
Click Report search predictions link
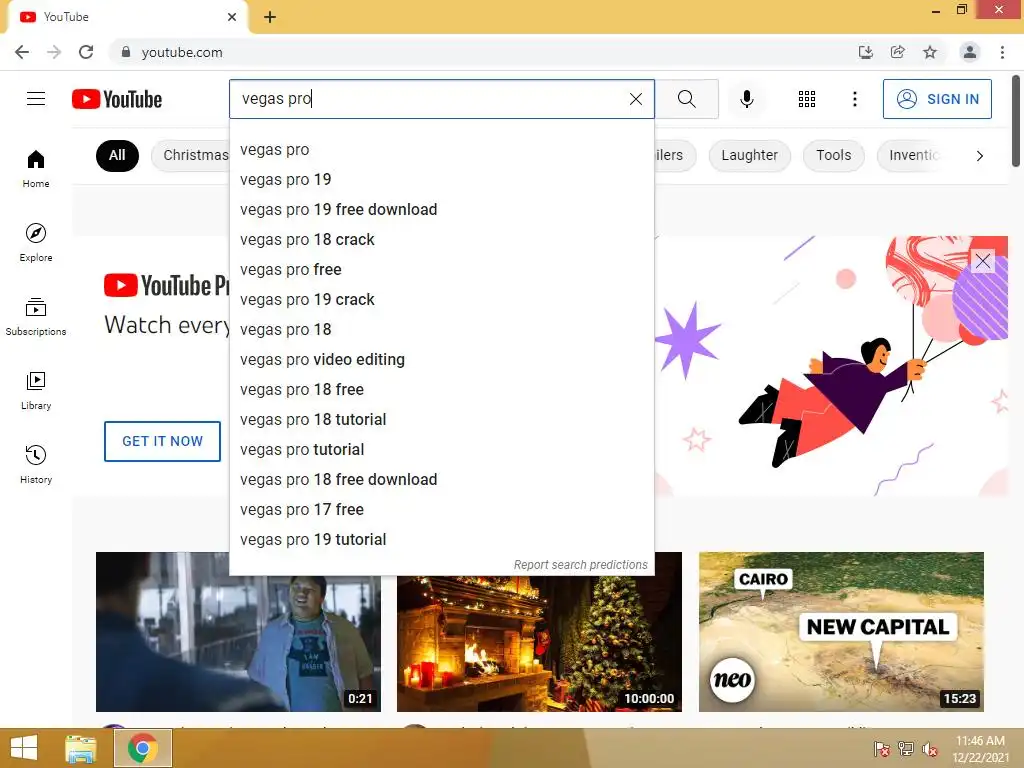581,564
